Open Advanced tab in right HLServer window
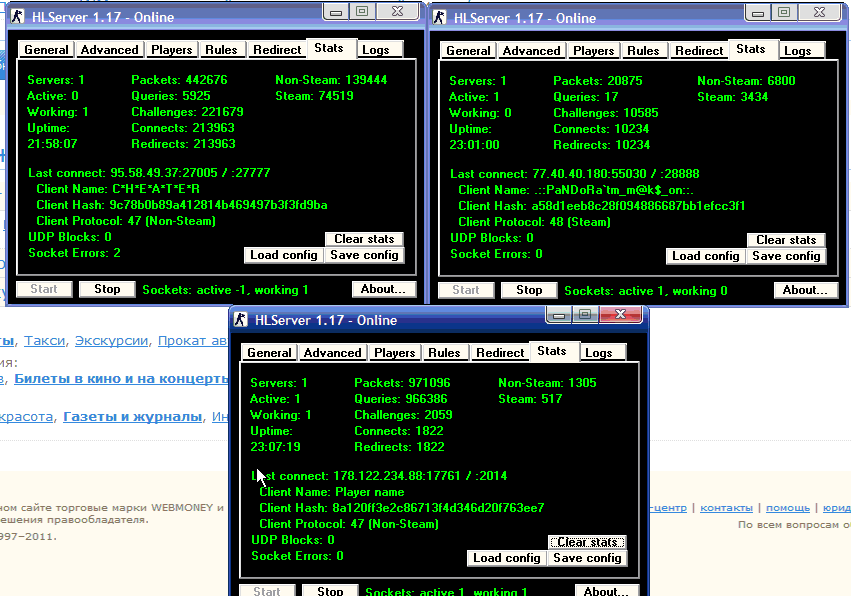Viewport: 851px width, 596px height. 531,51
